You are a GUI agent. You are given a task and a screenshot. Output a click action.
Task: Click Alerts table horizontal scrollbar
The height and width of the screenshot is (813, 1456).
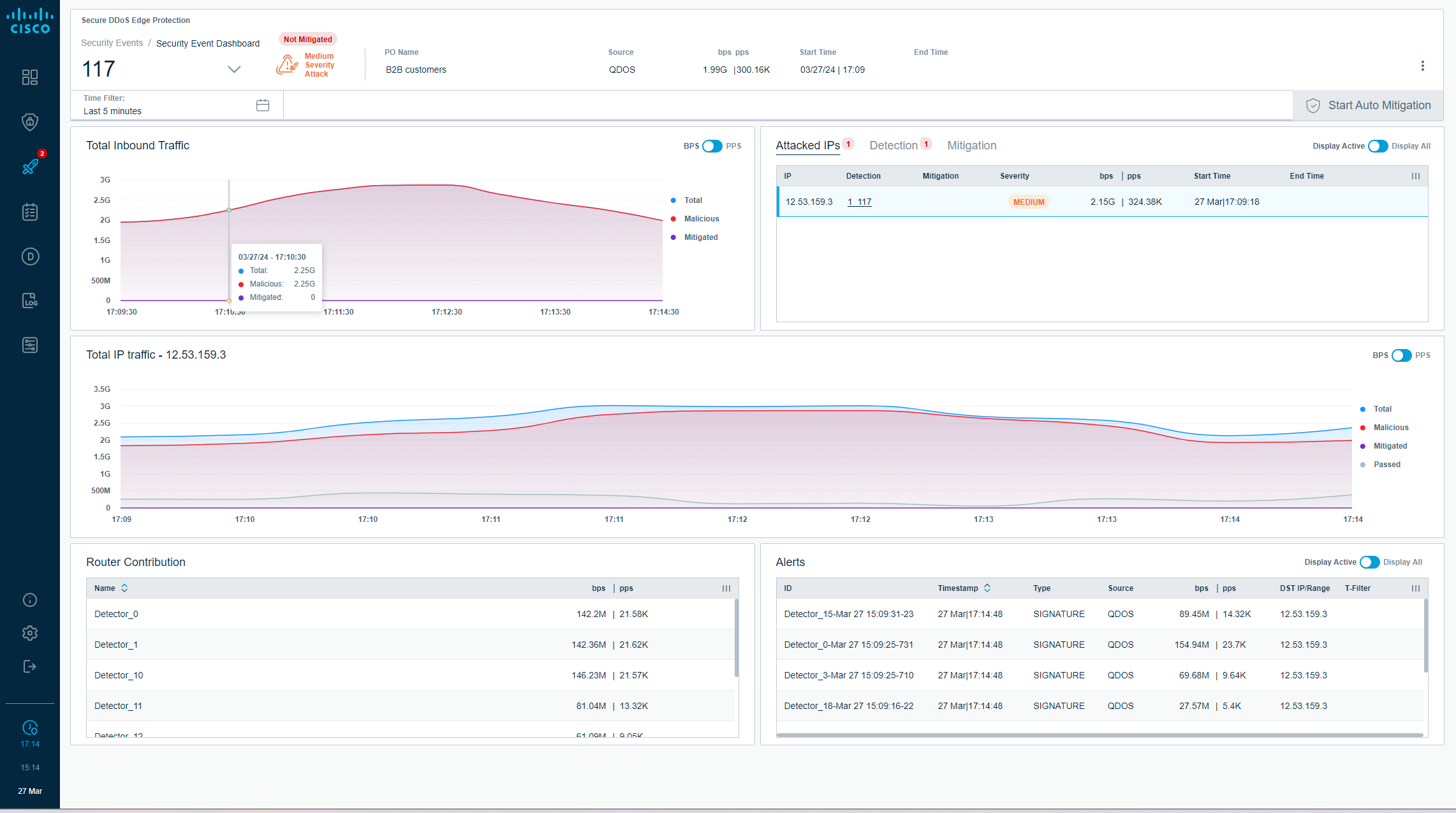click(x=1099, y=735)
